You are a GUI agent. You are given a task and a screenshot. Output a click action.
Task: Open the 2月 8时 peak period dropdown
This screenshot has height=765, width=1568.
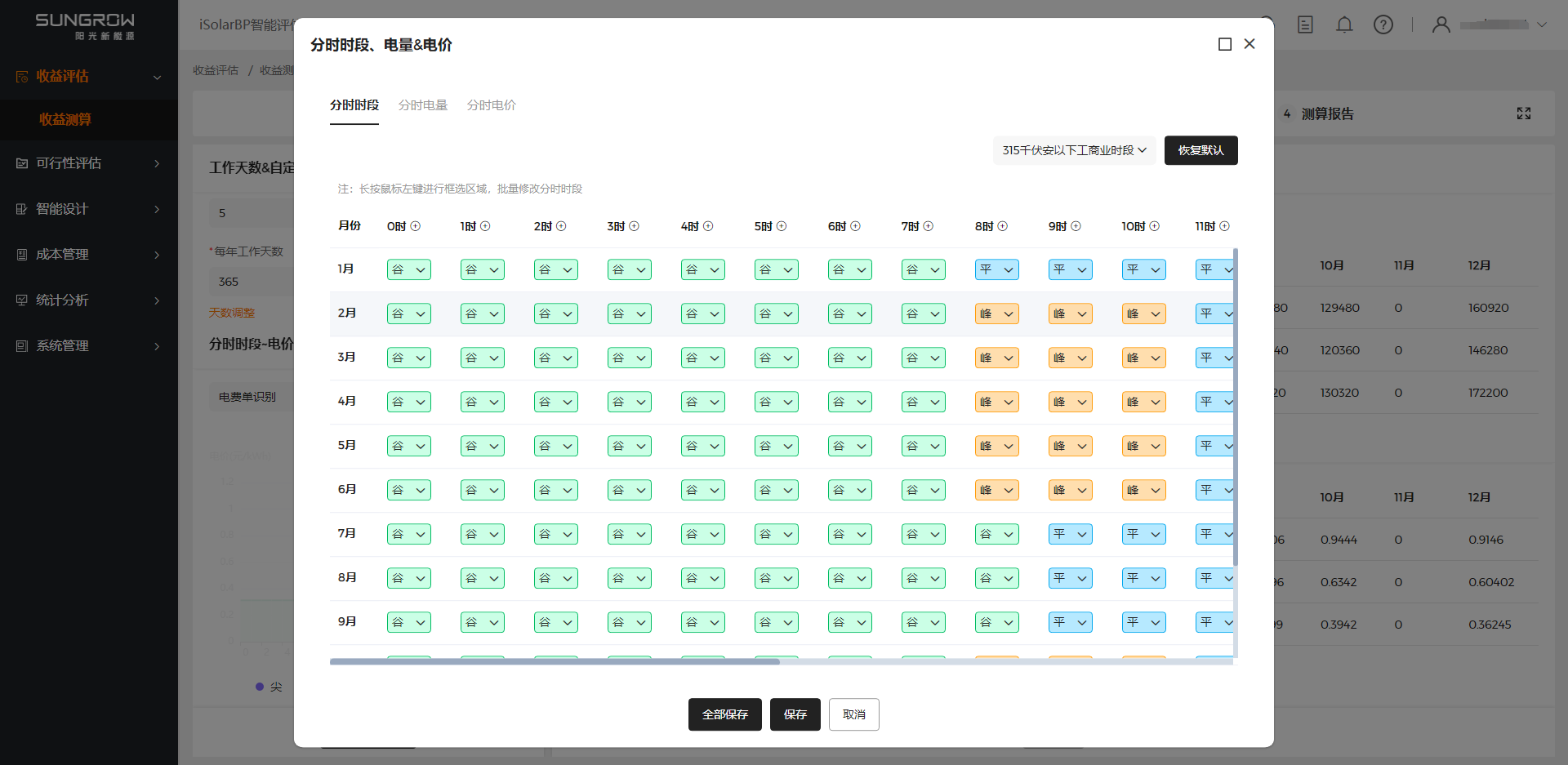click(996, 314)
